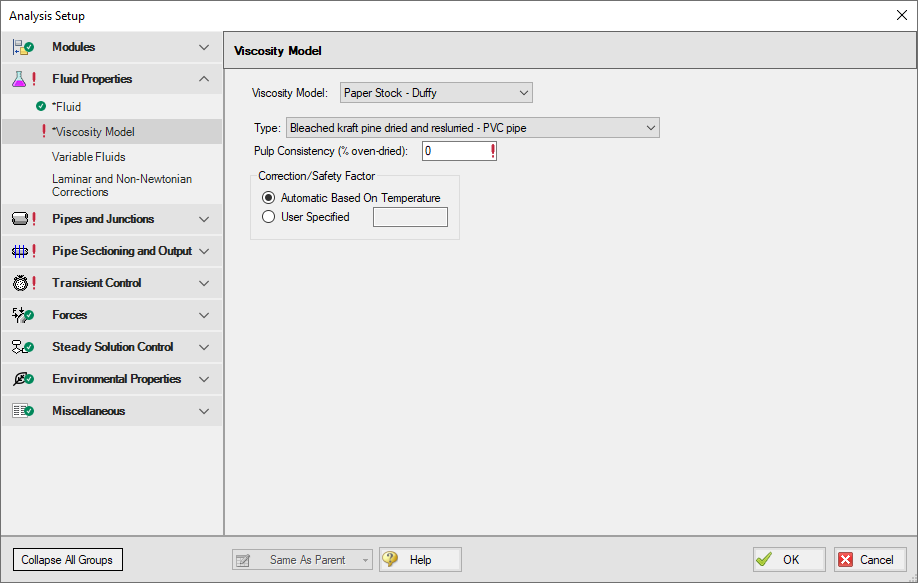Viewport: 918px width, 583px height.
Task: Open the pulp Type dropdown
Action: click(x=472, y=128)
